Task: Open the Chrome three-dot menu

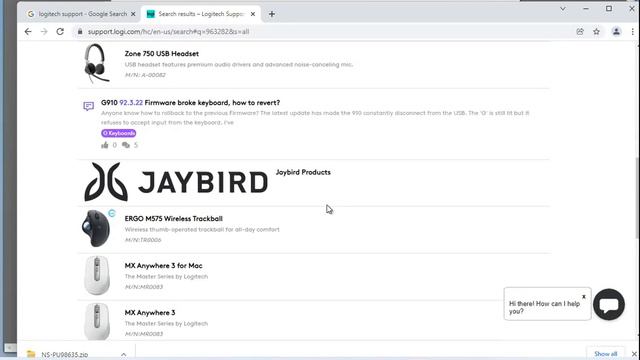Action: tap(633, 31)
